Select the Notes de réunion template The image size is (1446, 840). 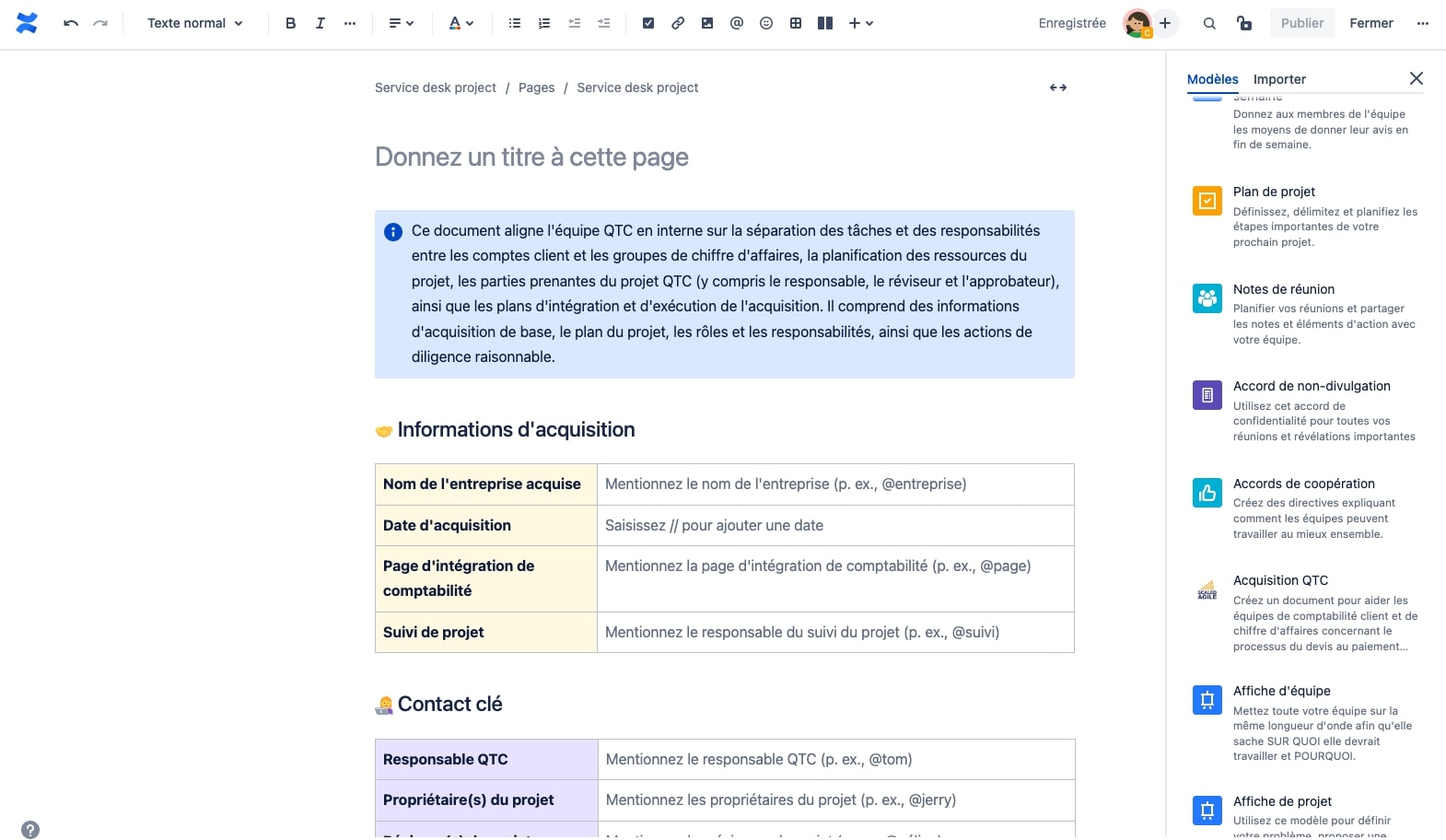(1307, 314)
